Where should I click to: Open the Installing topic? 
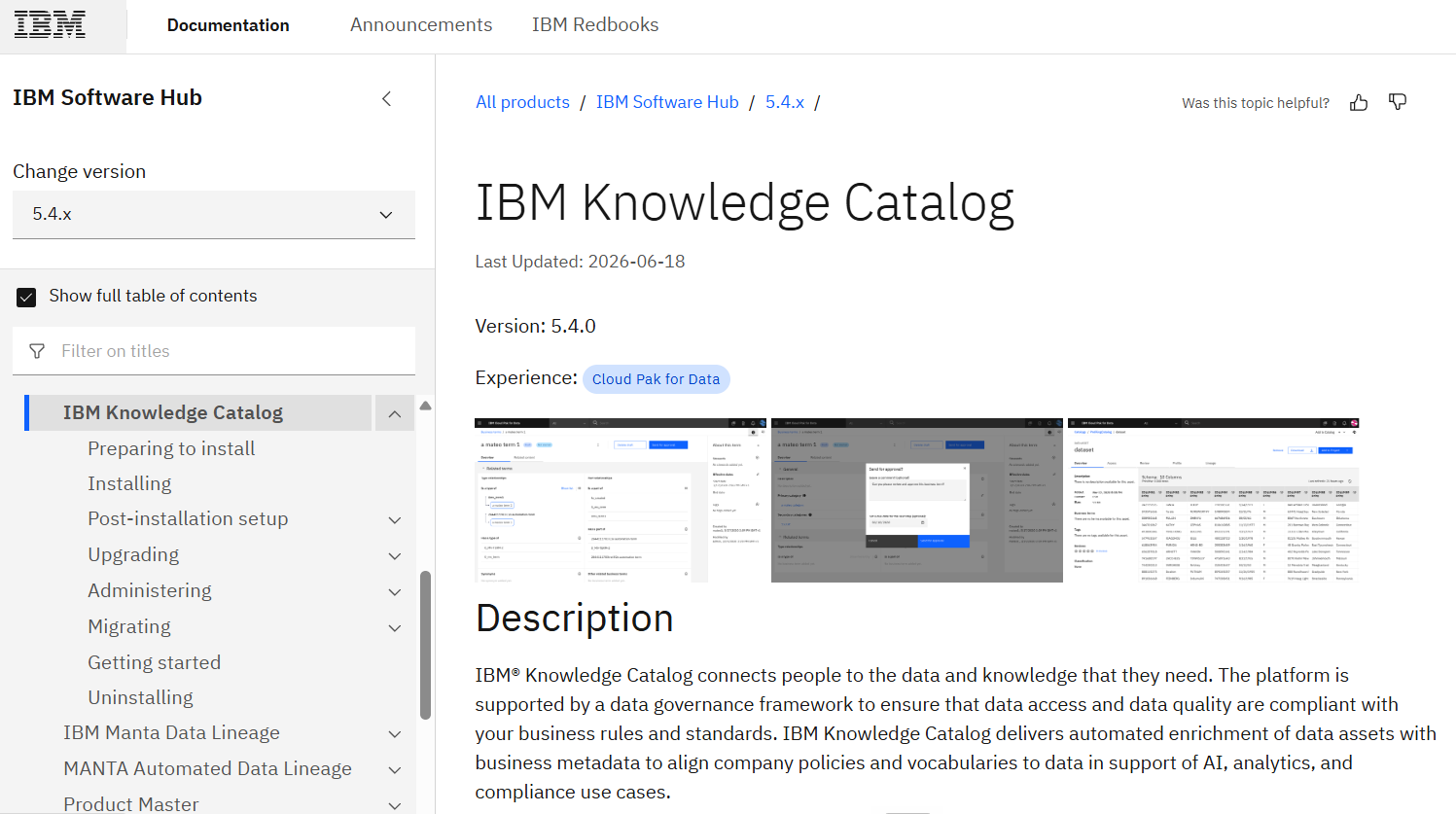click(129, 483)
